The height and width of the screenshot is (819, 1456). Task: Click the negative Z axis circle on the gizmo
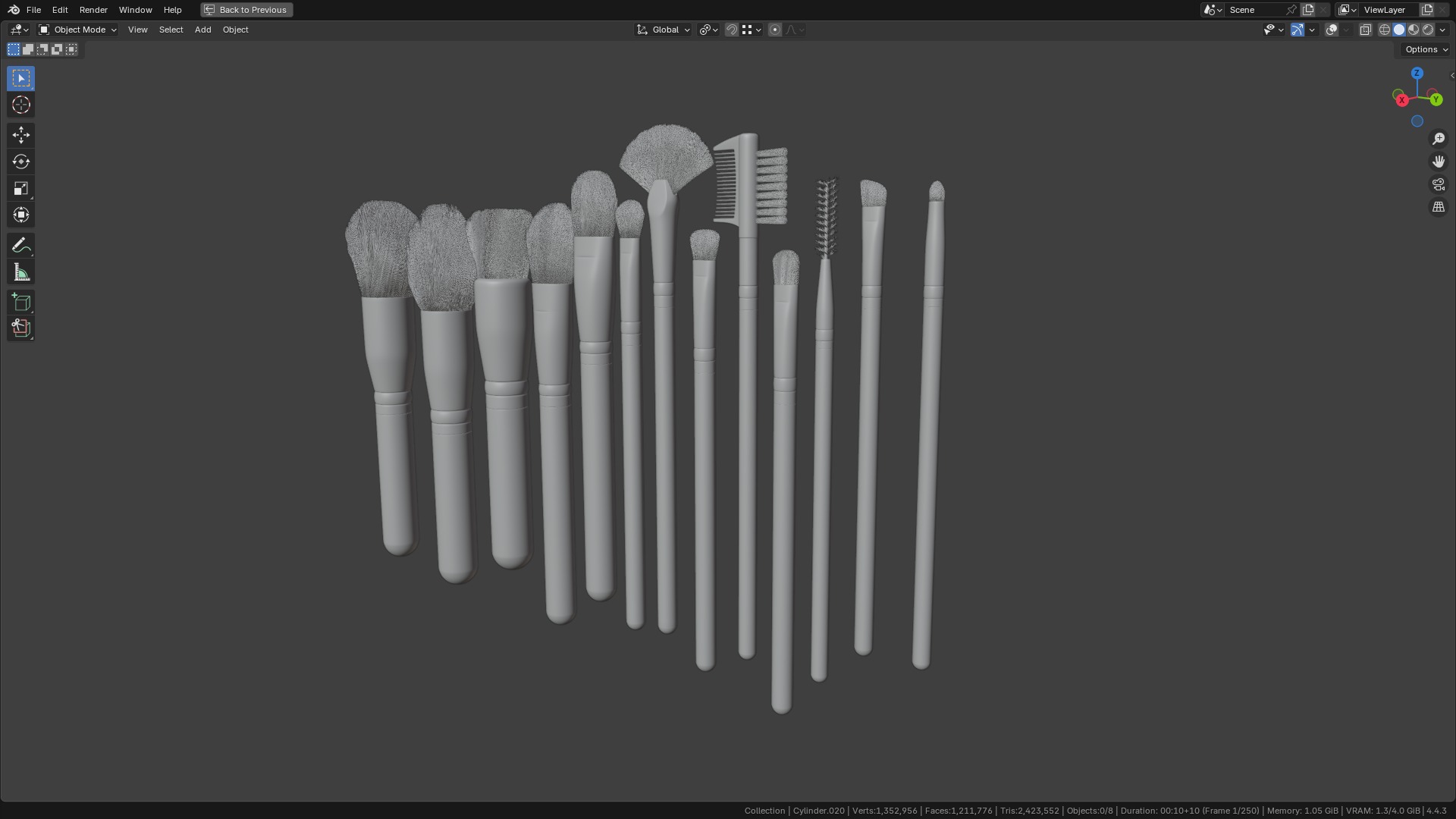pyautogui.click(x=1417, y=121)
